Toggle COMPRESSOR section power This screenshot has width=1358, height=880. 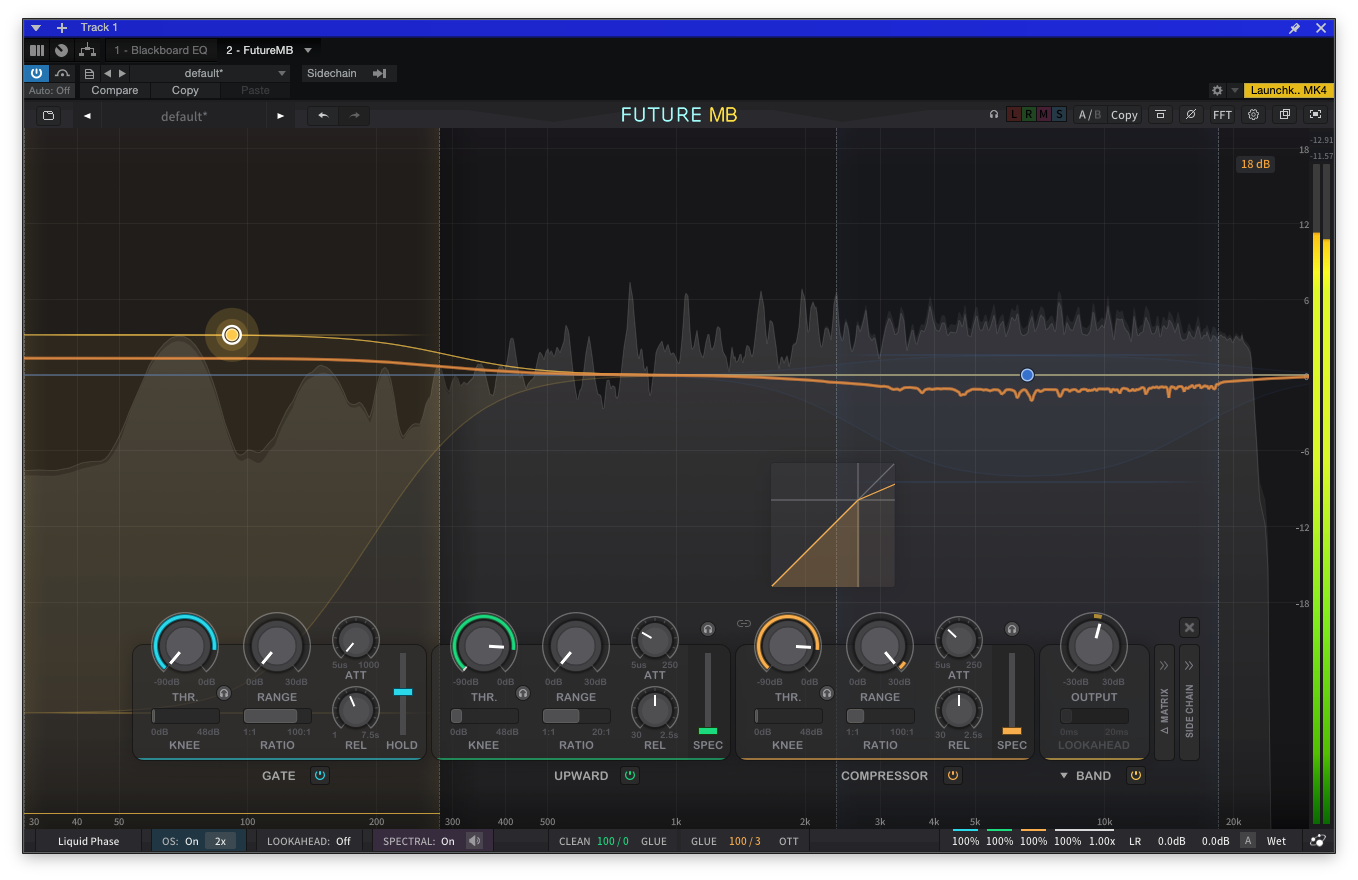pyautogui.click(x=953, y=775)
